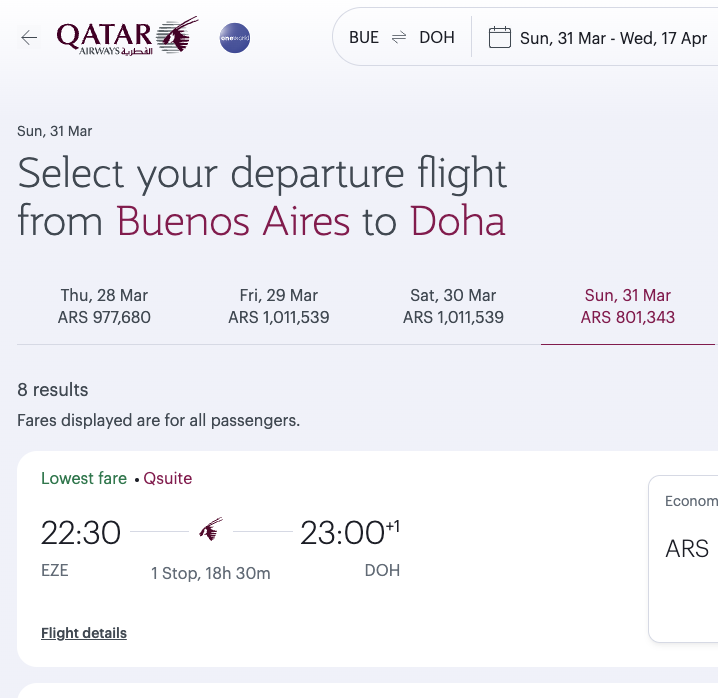Screen dimensions: 718x698
Task: Click the 23:00 DOH arrival time
Action: point(350,533)
